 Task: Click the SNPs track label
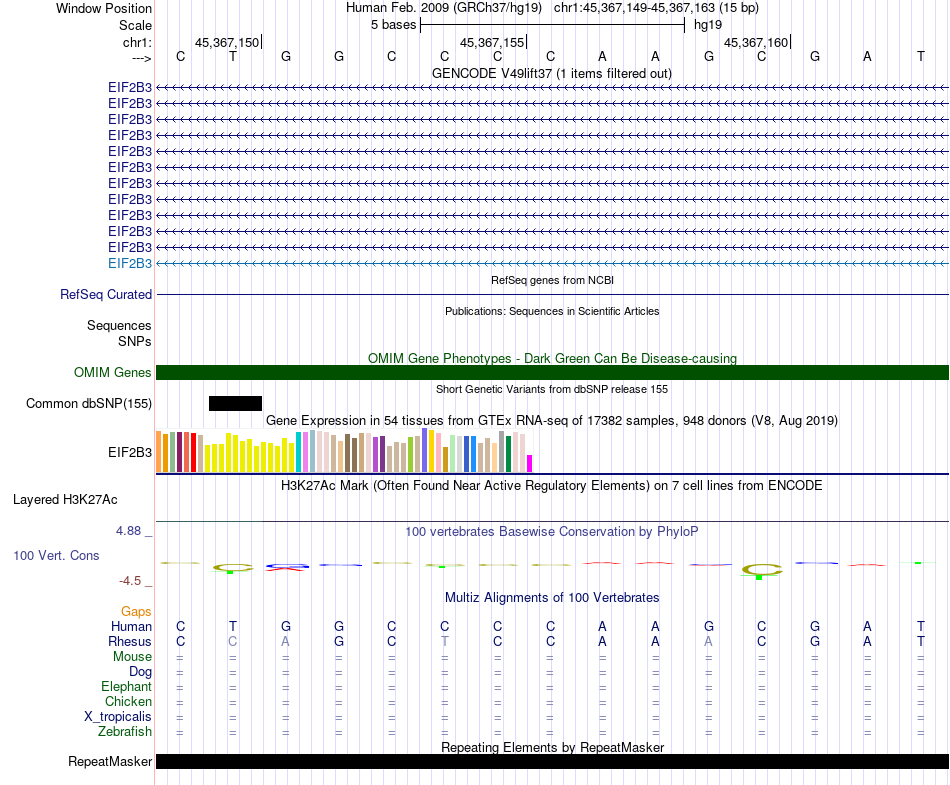coord(135,342)
